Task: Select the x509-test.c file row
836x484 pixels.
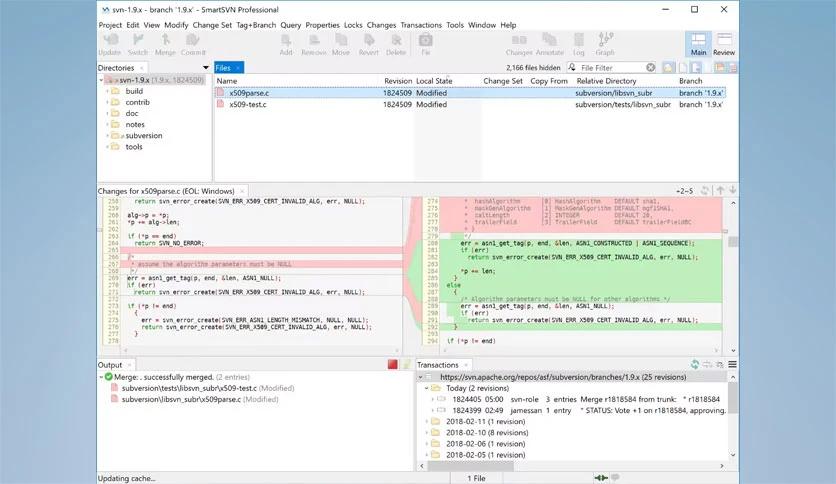Action: click(251, 104)
